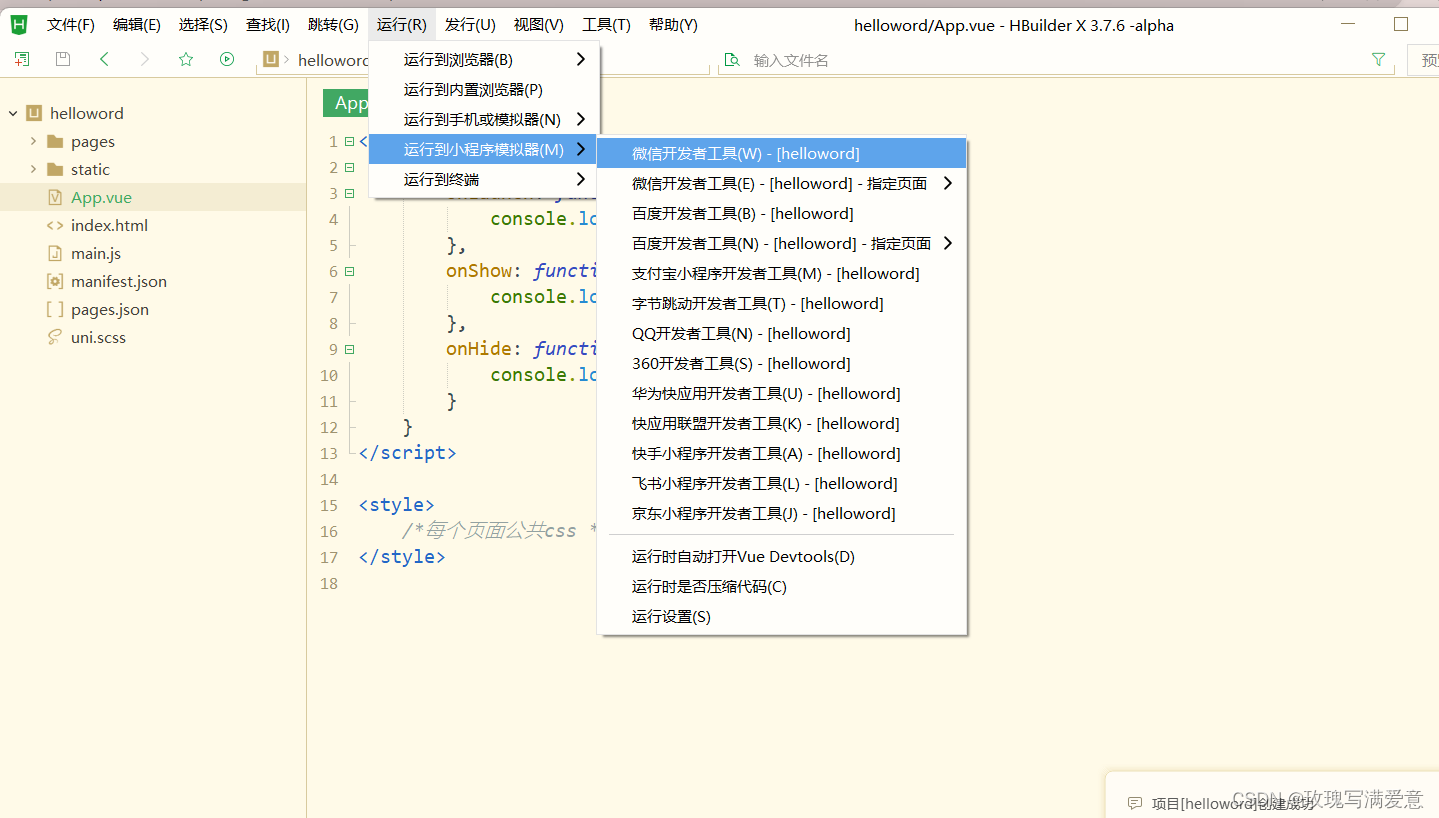This screenshot has height=818, width=1439.
Task: Select 360开发者工具(S)
Action: (781, 364)
